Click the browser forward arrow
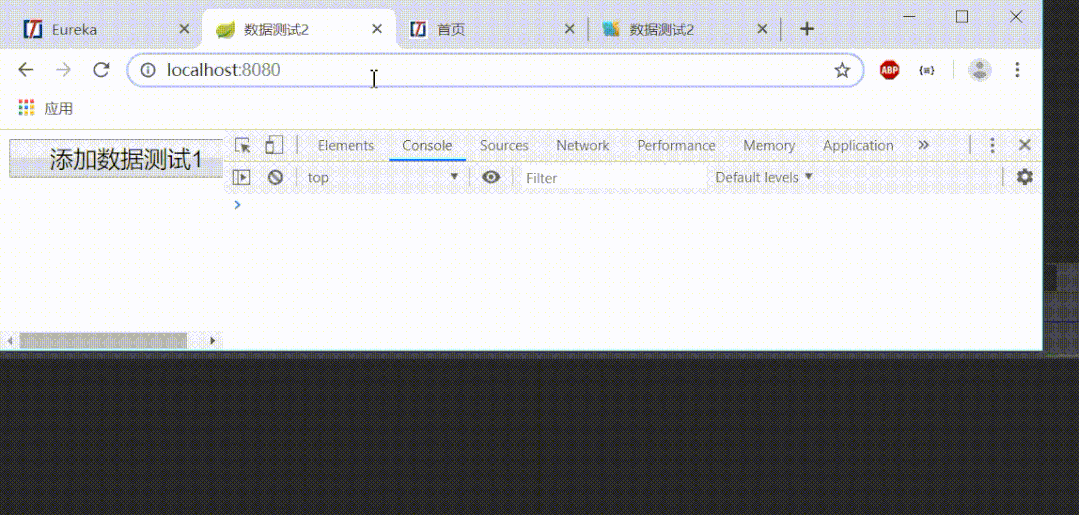Viewport: 1079px width, 515px height. [63, 70]
